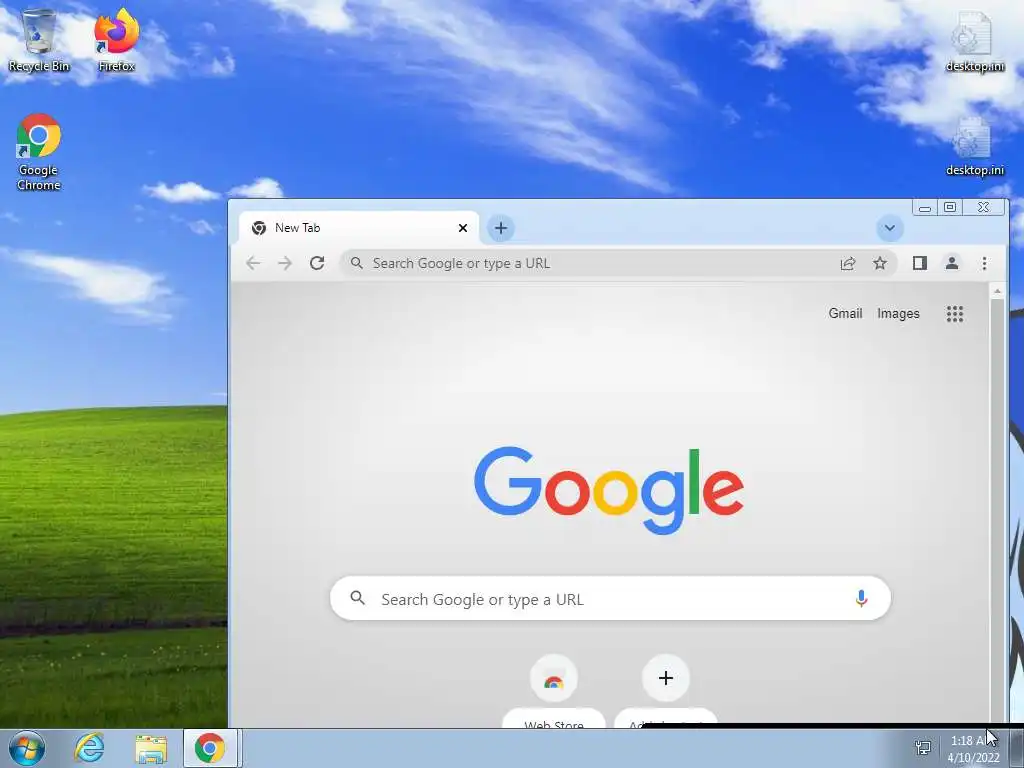
Task: Click magnifier icon in Google search box
Action: point(357,598)
